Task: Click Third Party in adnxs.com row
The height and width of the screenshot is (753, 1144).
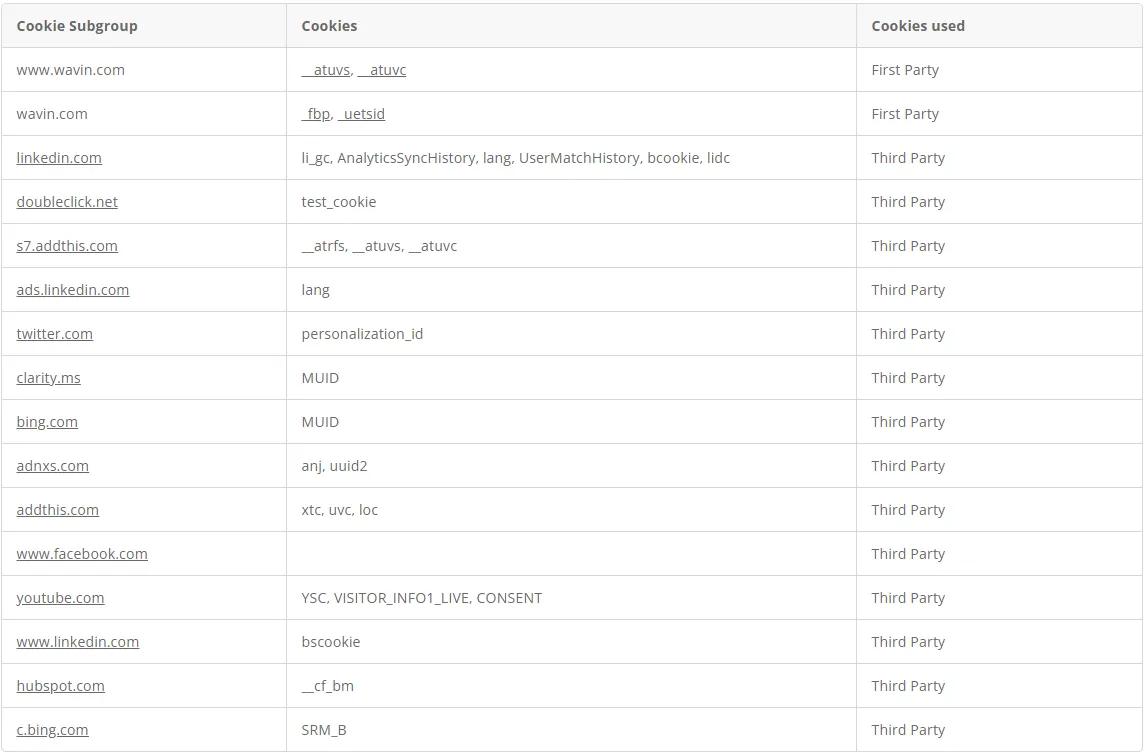Action: [908, 466]
